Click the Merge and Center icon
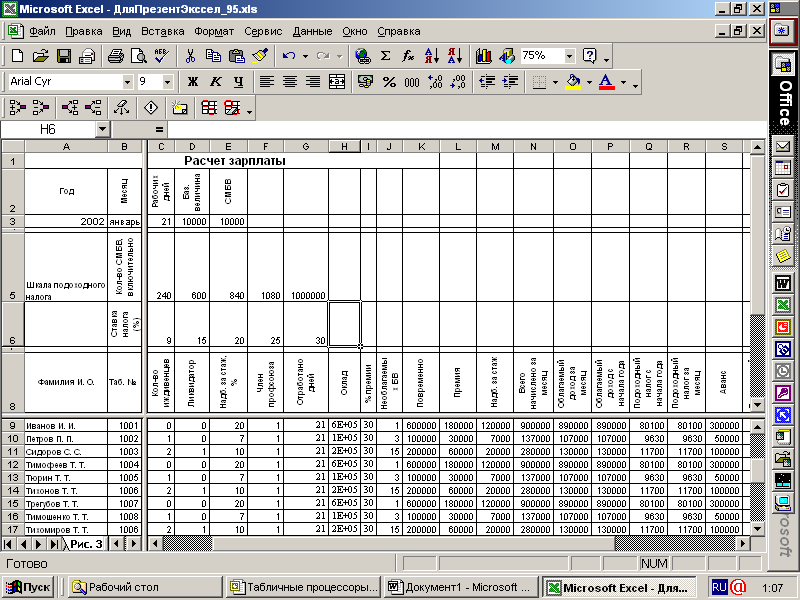Screen dimensions: 800x600 point(337,82)
